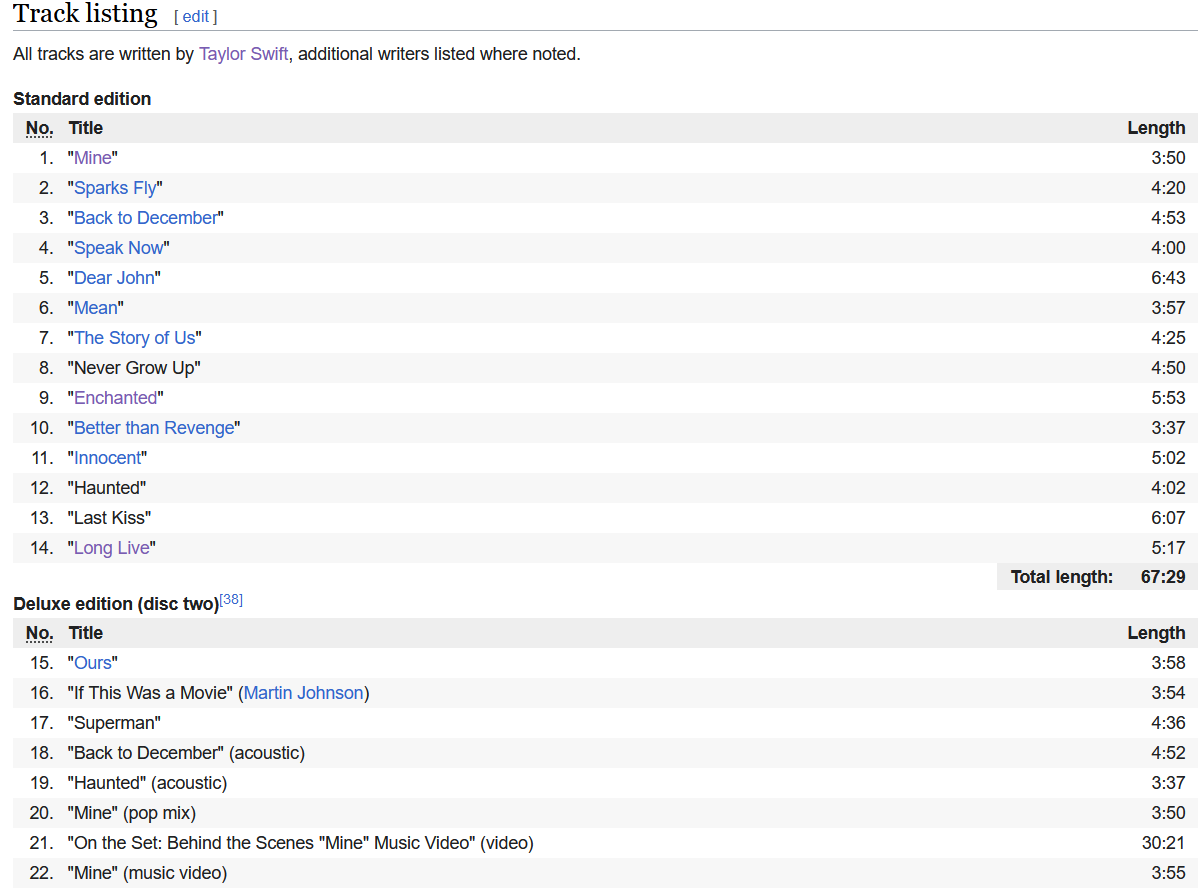Click the Length header in Standard edition table
Viewport: 1198px width, 888px height.
point(1156,128)
